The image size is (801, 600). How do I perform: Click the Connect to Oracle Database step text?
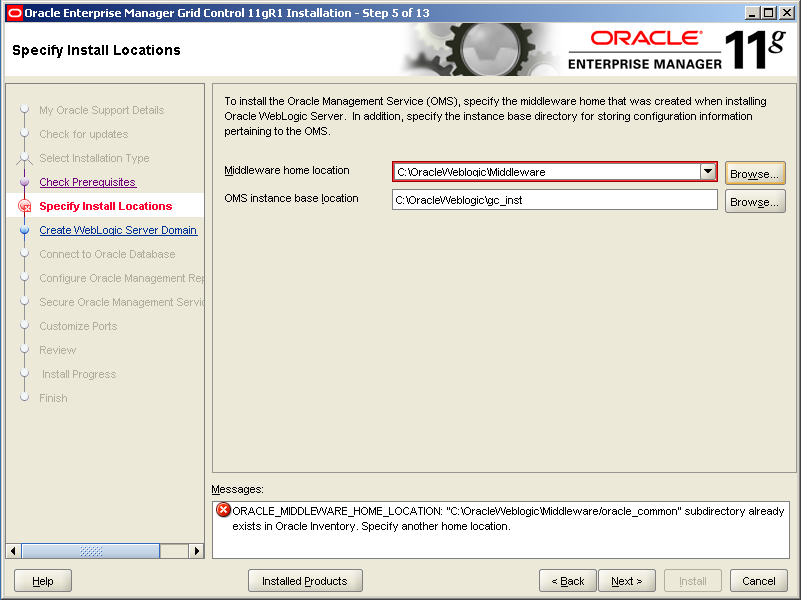107,254
